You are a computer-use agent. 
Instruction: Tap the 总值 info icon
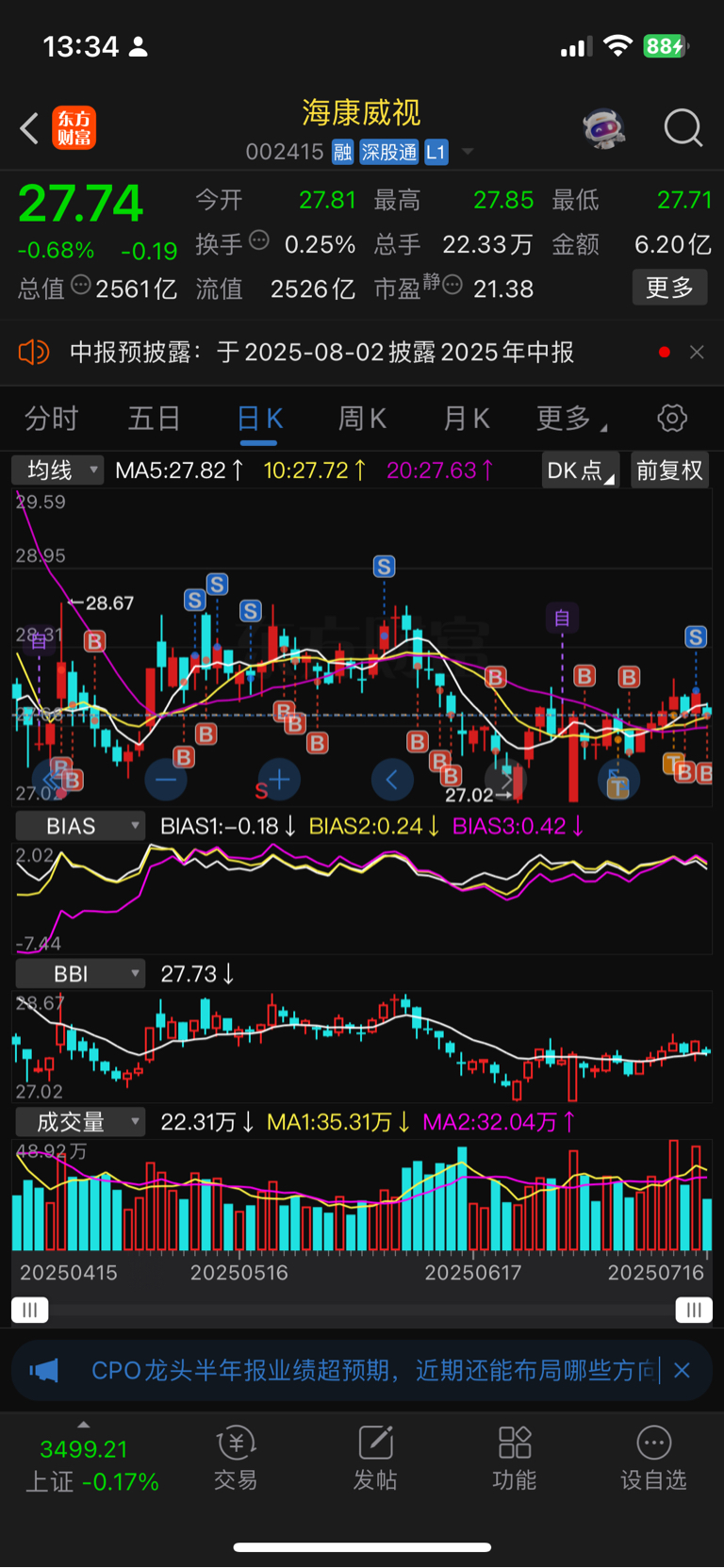(81, 285)
